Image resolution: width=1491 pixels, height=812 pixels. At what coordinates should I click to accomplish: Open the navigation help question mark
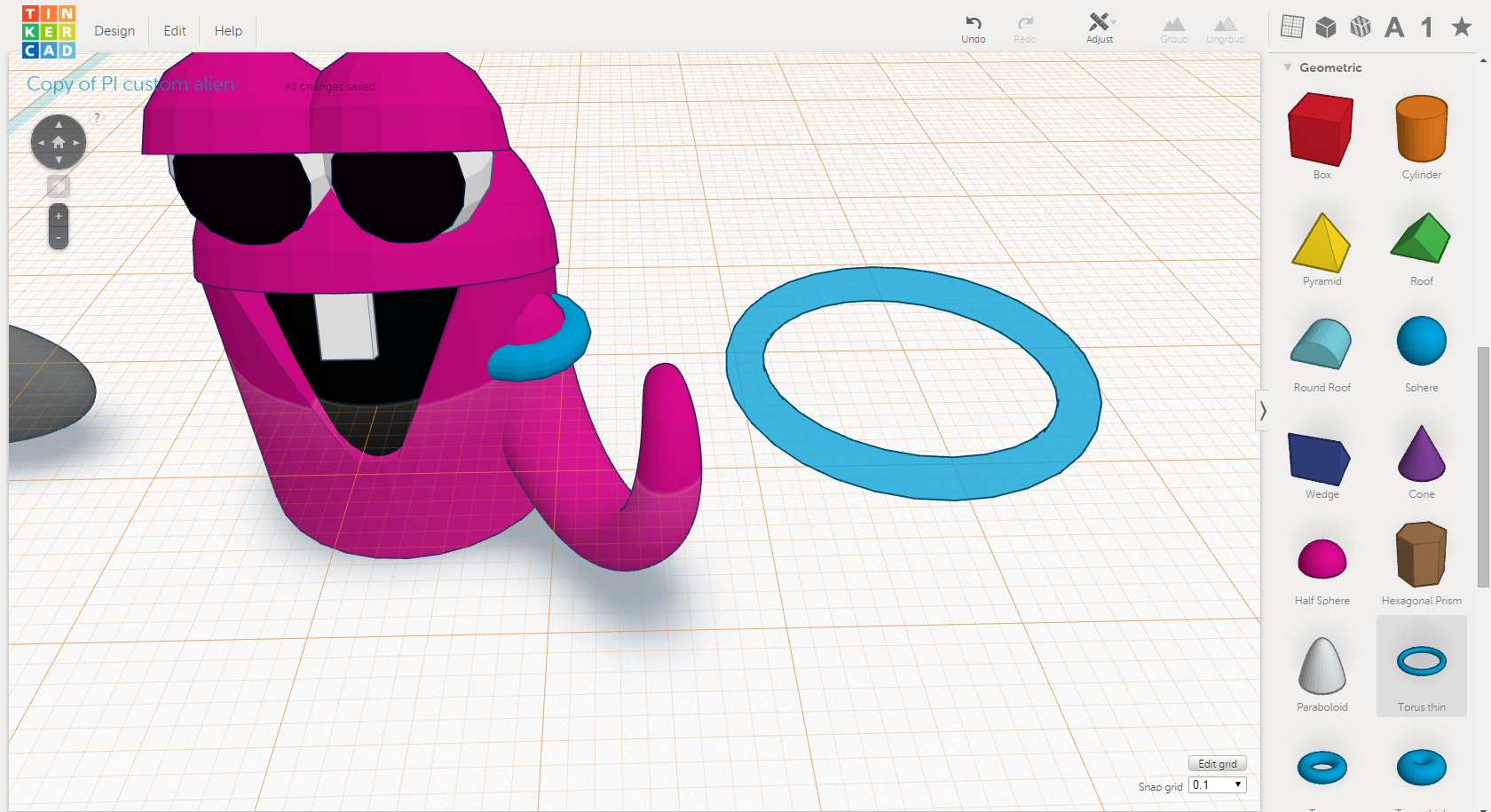(97, 117)
